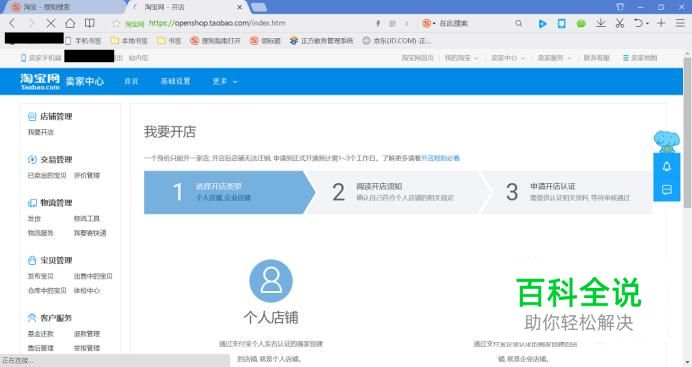The height and width of the screenshot is (367, 692).
Task: Click the 客户服务 sidebar icon
Action: (x=32, y=318)
